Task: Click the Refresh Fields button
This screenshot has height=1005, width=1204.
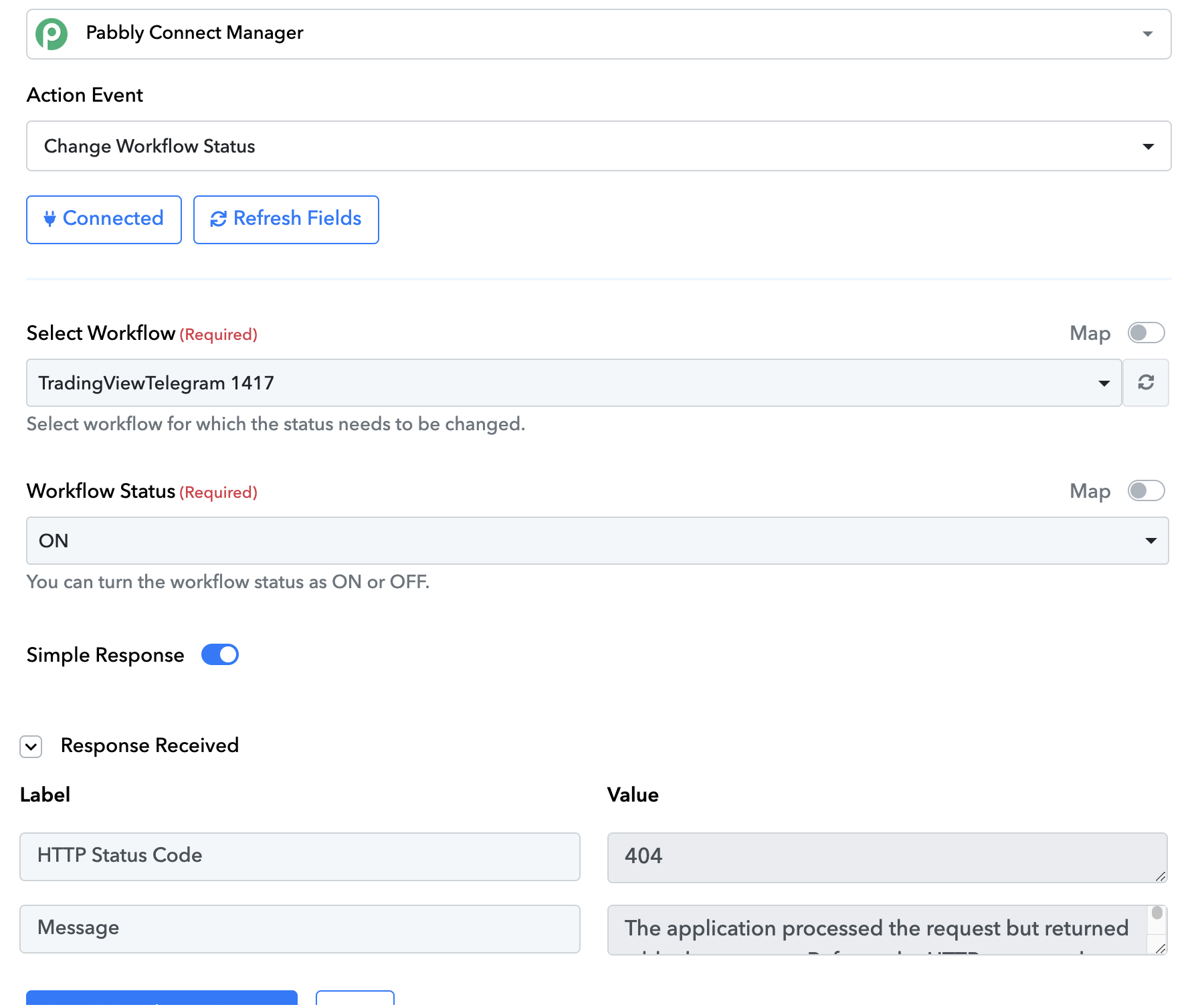Action: pyautogui.click(x=286, y=219)
